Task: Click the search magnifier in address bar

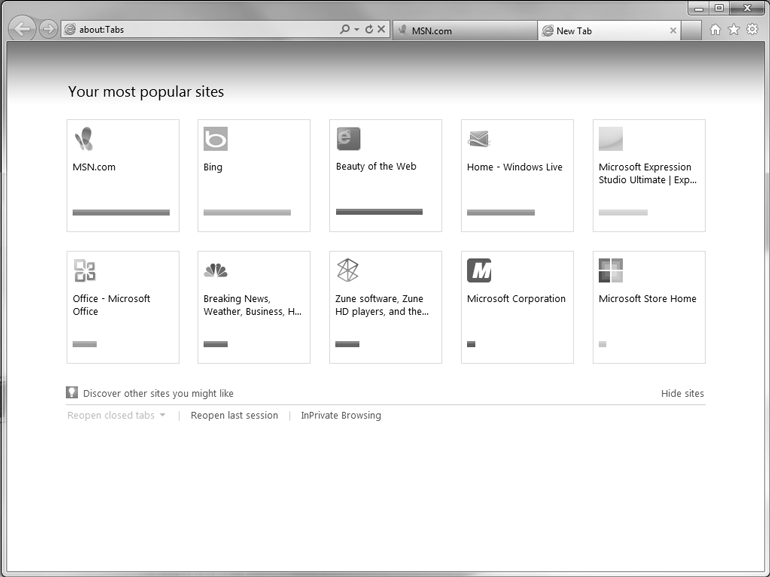Action: tap(345, 30)
